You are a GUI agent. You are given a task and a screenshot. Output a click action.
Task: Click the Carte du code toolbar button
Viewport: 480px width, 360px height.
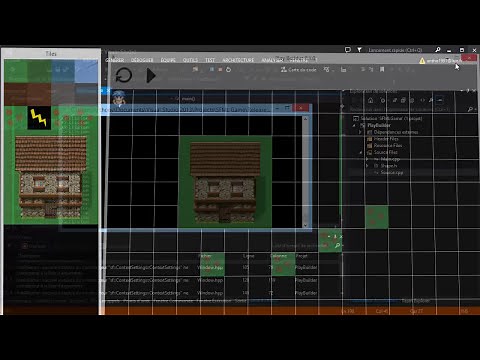[x=299, y=69]
